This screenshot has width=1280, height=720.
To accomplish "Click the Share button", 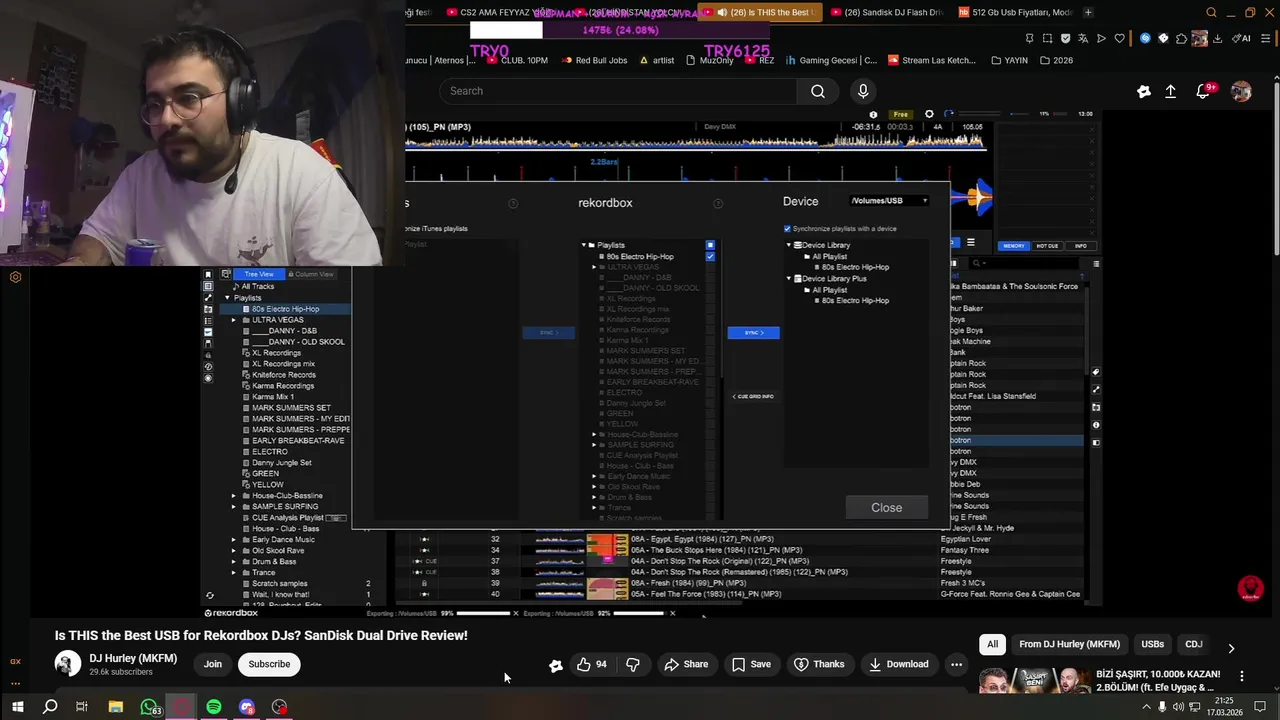I will click(686, 664).
